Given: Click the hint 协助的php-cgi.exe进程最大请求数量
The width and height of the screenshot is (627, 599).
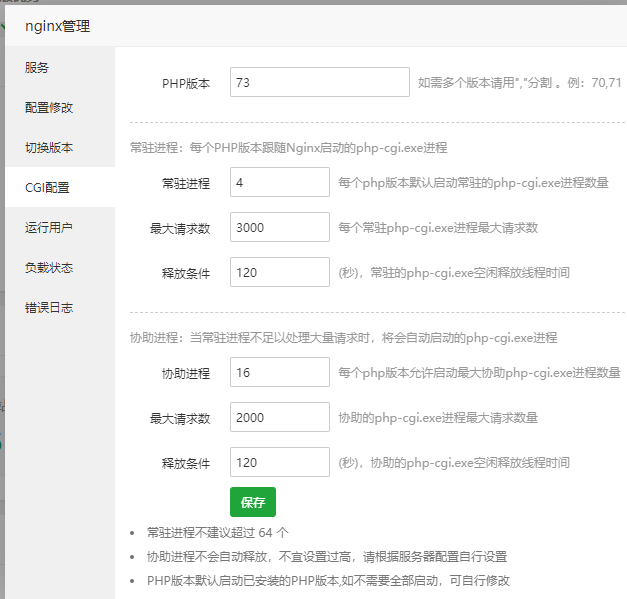Looking at the screenshot, I should click(438, 418).
